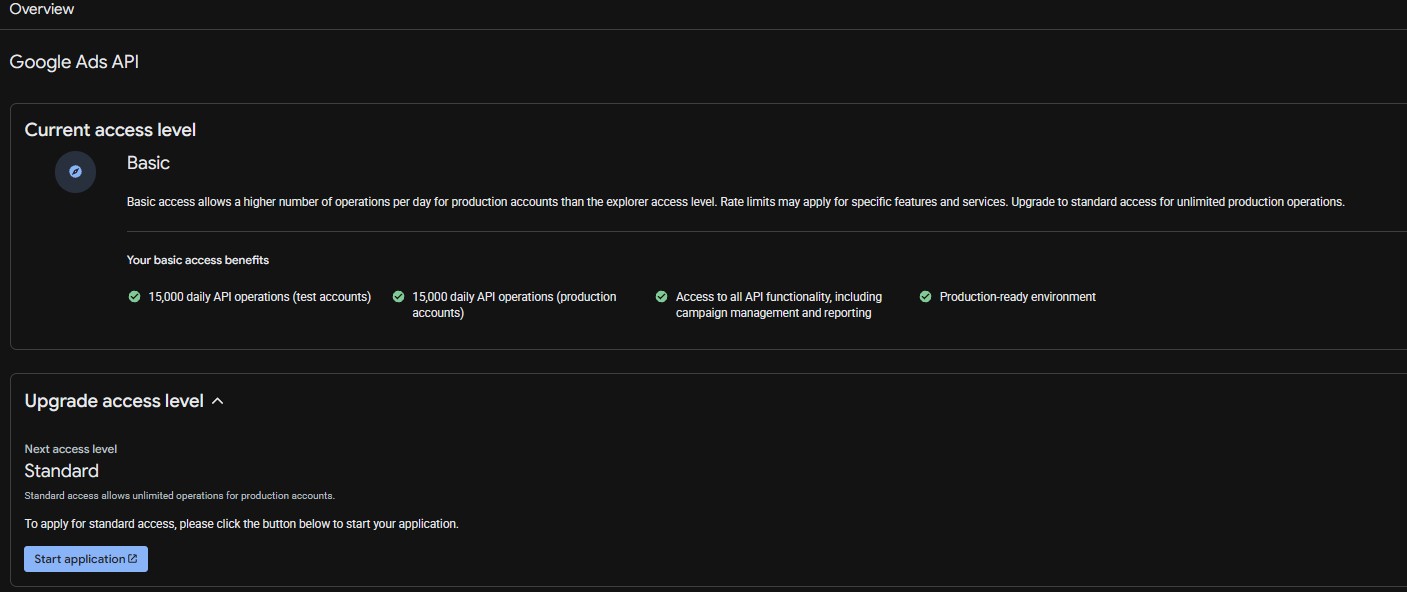The height and width of the screenshot is (592, 1407).
Task: Click the Your basic access benefits label
Action: [x=198, y=260]
